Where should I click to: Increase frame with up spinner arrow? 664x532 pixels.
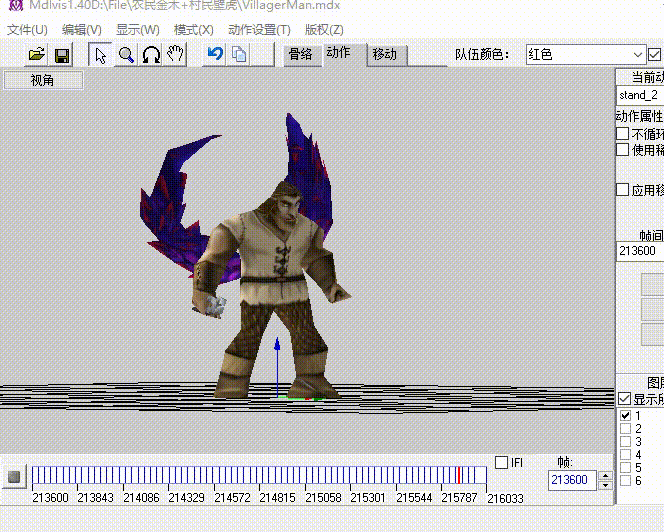tap(606, 475)
